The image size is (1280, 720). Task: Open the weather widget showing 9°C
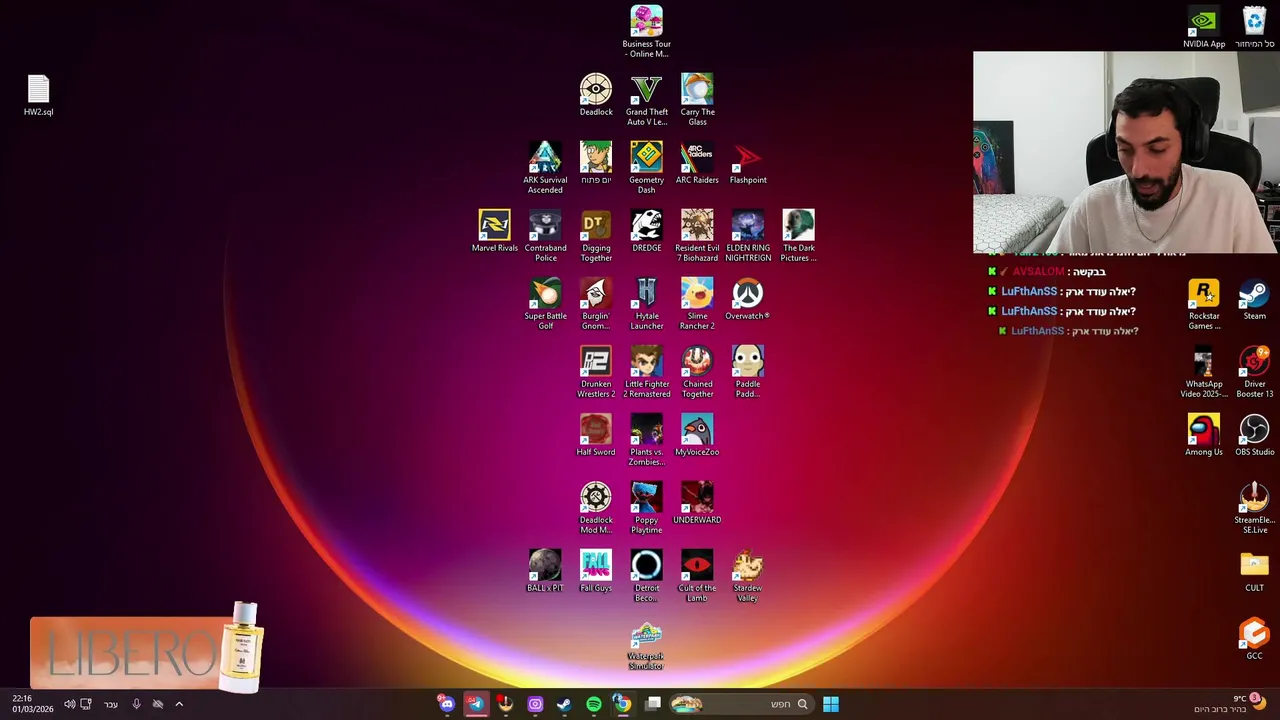click(x=1230, y=704)
